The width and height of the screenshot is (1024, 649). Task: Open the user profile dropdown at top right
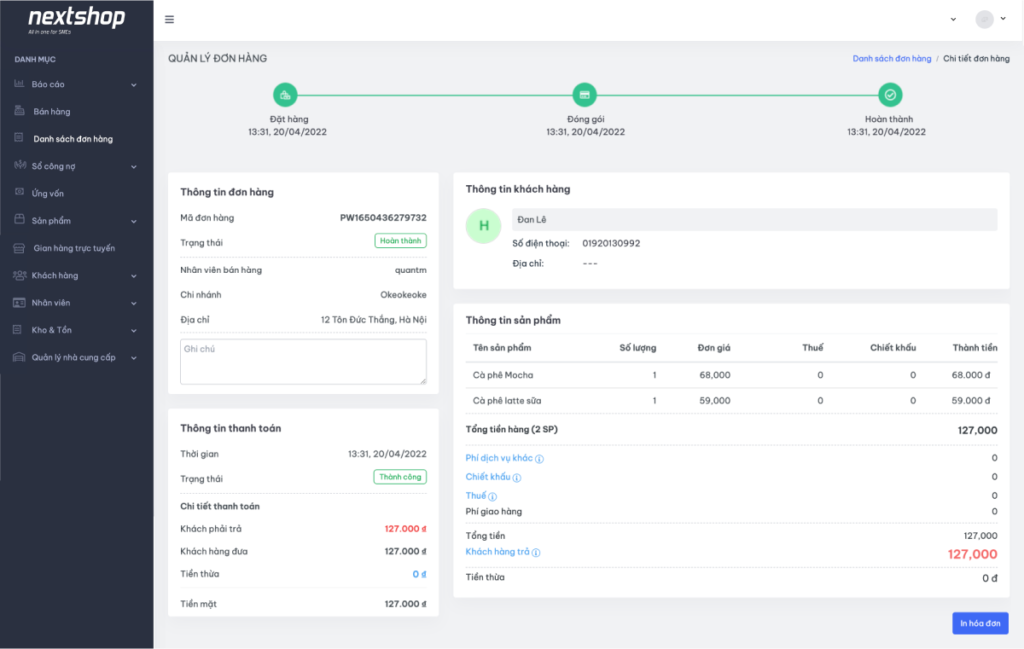click(x=991, y=19)
